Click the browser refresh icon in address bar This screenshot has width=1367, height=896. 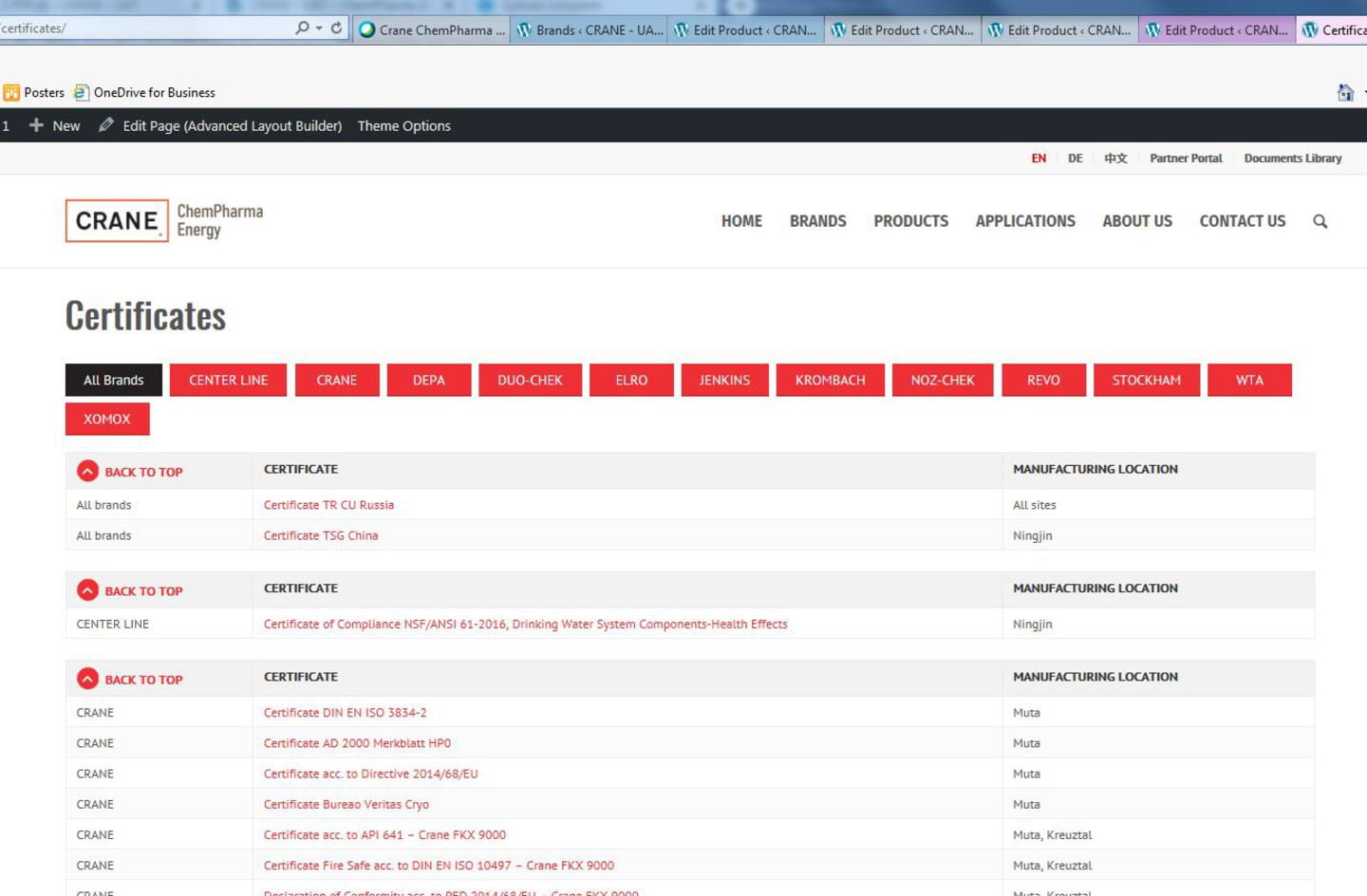336,28
